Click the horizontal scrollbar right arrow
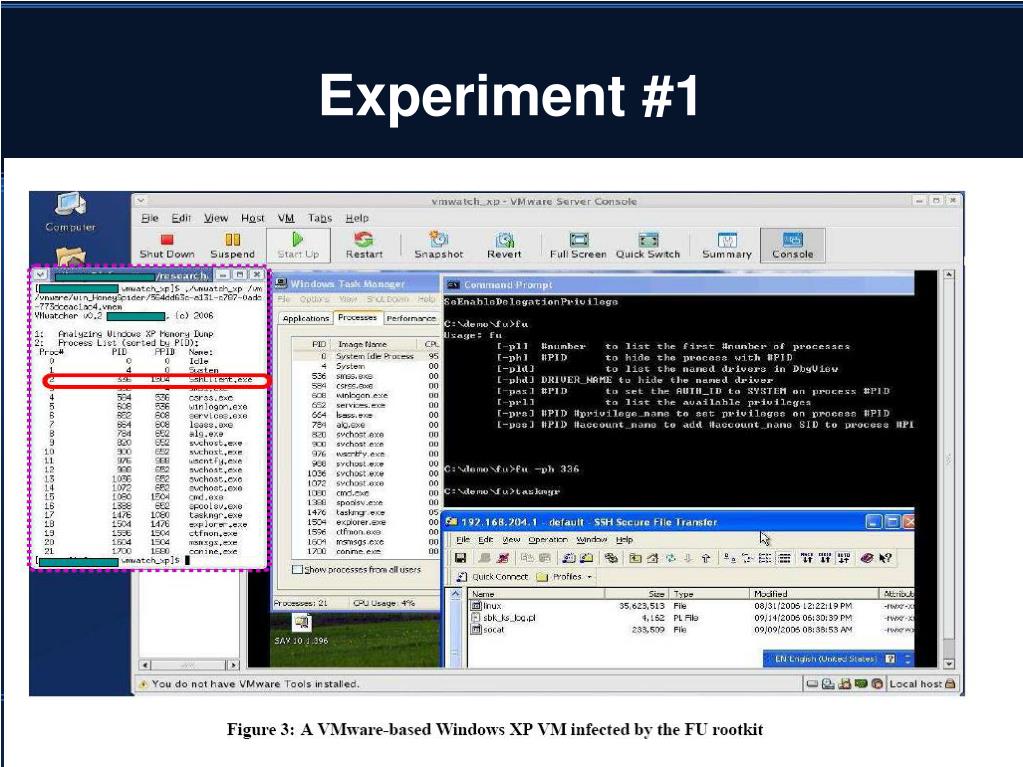The width and height of the screenshot is (1023, 767). [x=232, y=665]
